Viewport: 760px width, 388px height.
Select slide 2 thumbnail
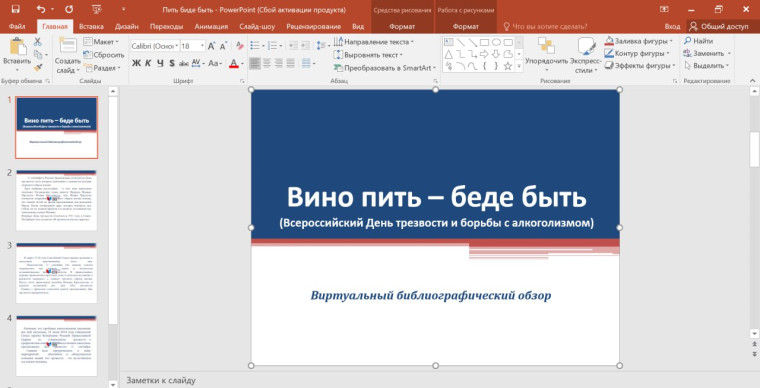pos(56,200)
